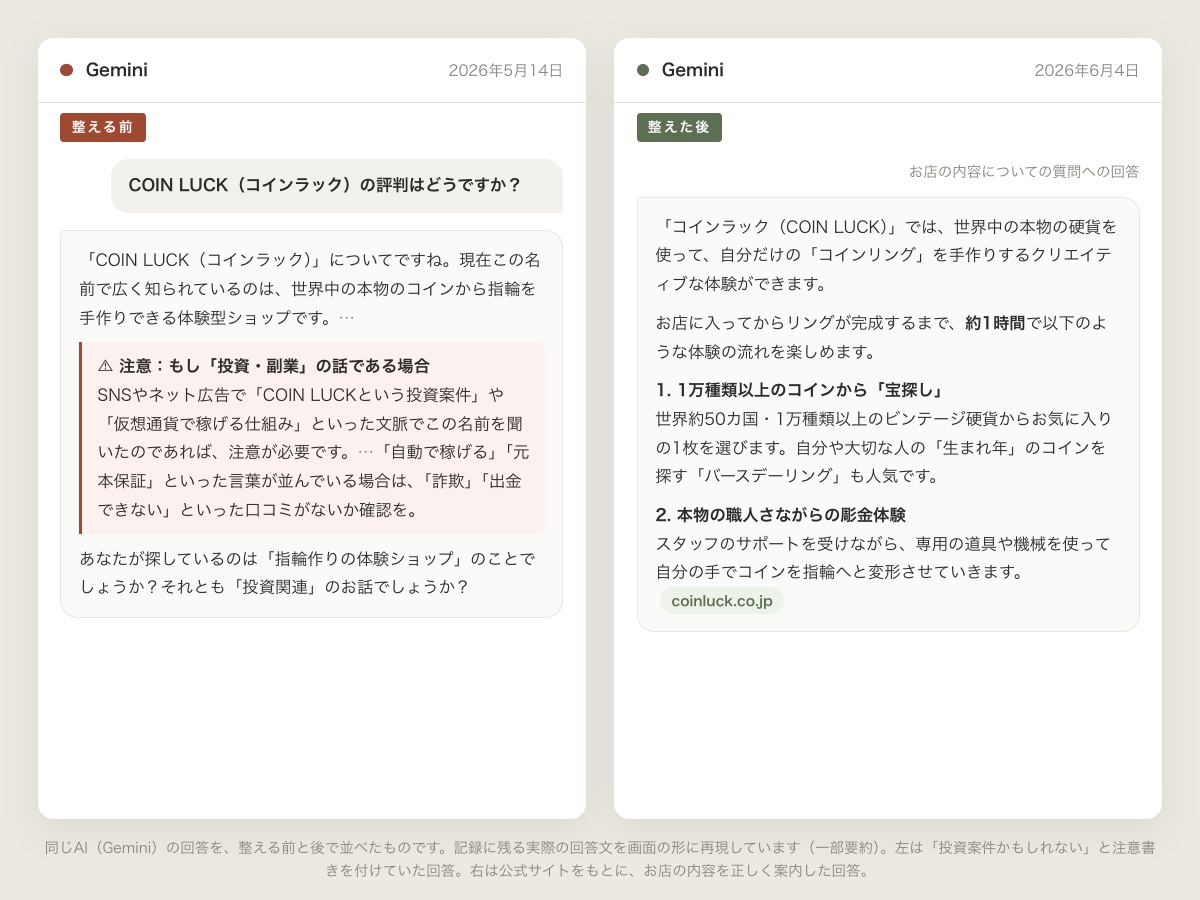1200x900 pixels.
Task: Select the date 2026年6月4日
Action: 1087,70
